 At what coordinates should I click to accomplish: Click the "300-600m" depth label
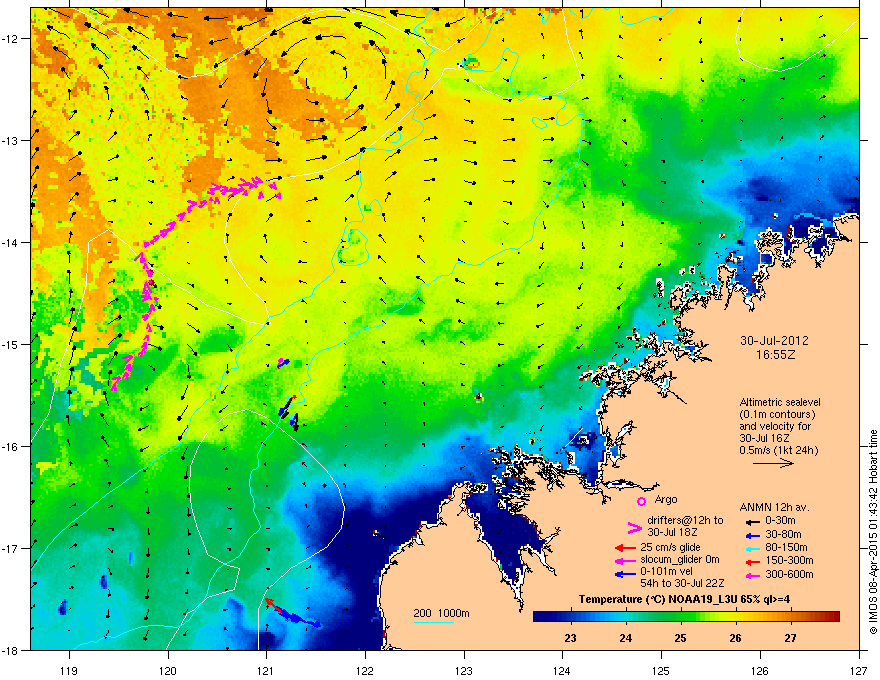(789, 574)
